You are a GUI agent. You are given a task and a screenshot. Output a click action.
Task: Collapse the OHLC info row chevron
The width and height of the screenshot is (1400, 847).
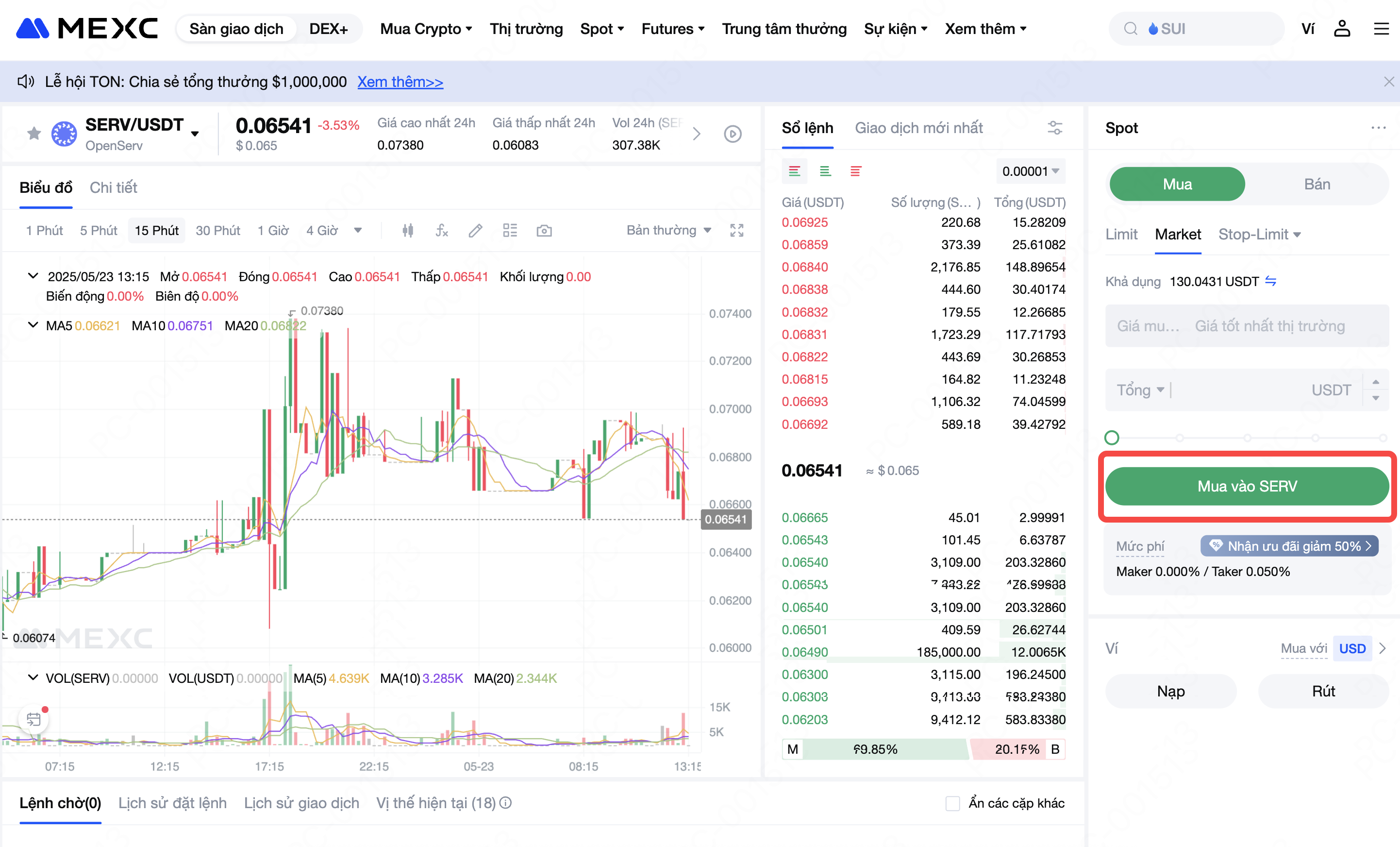33,276
